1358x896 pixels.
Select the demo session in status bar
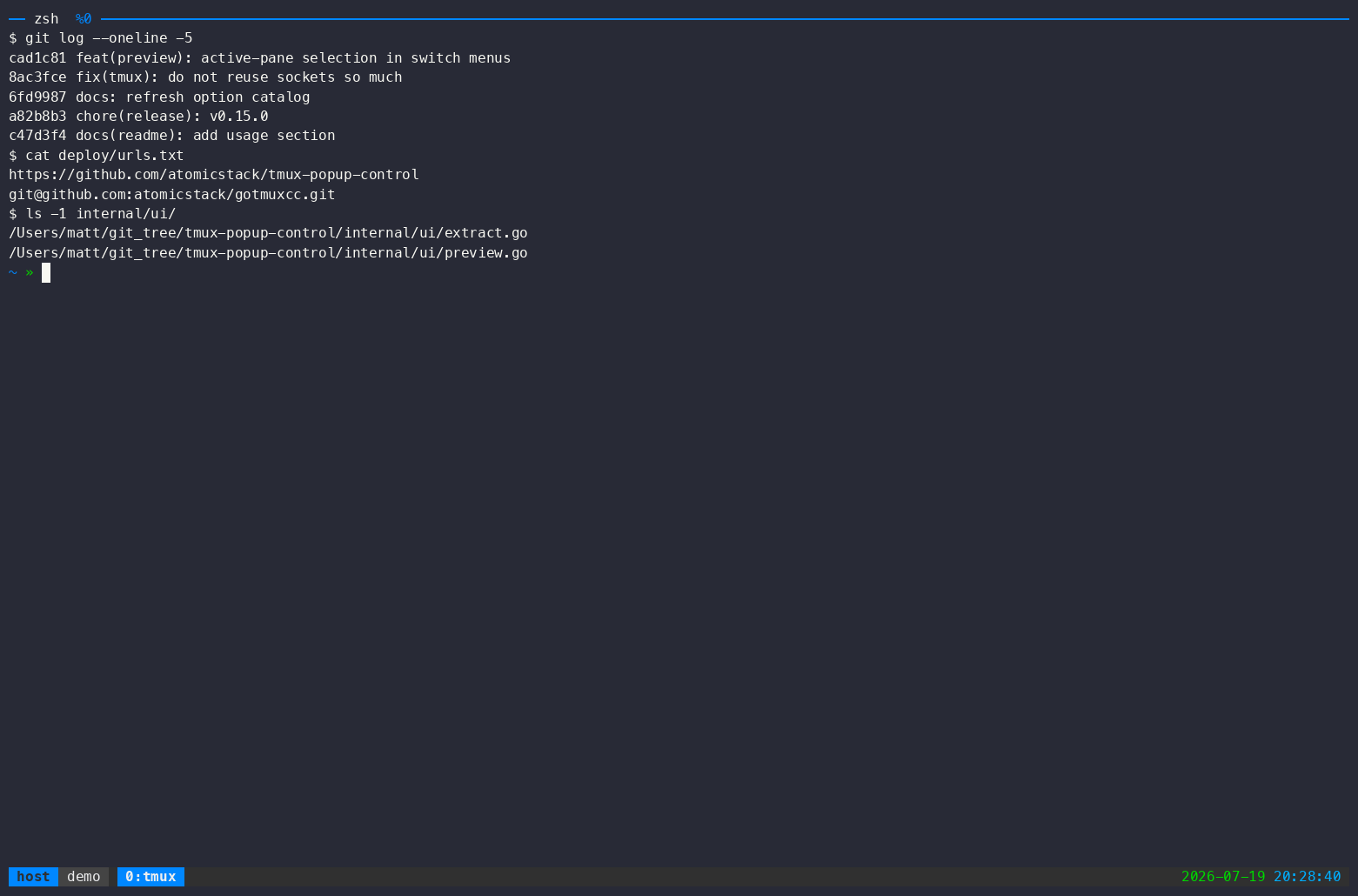(x=84, y=877)
